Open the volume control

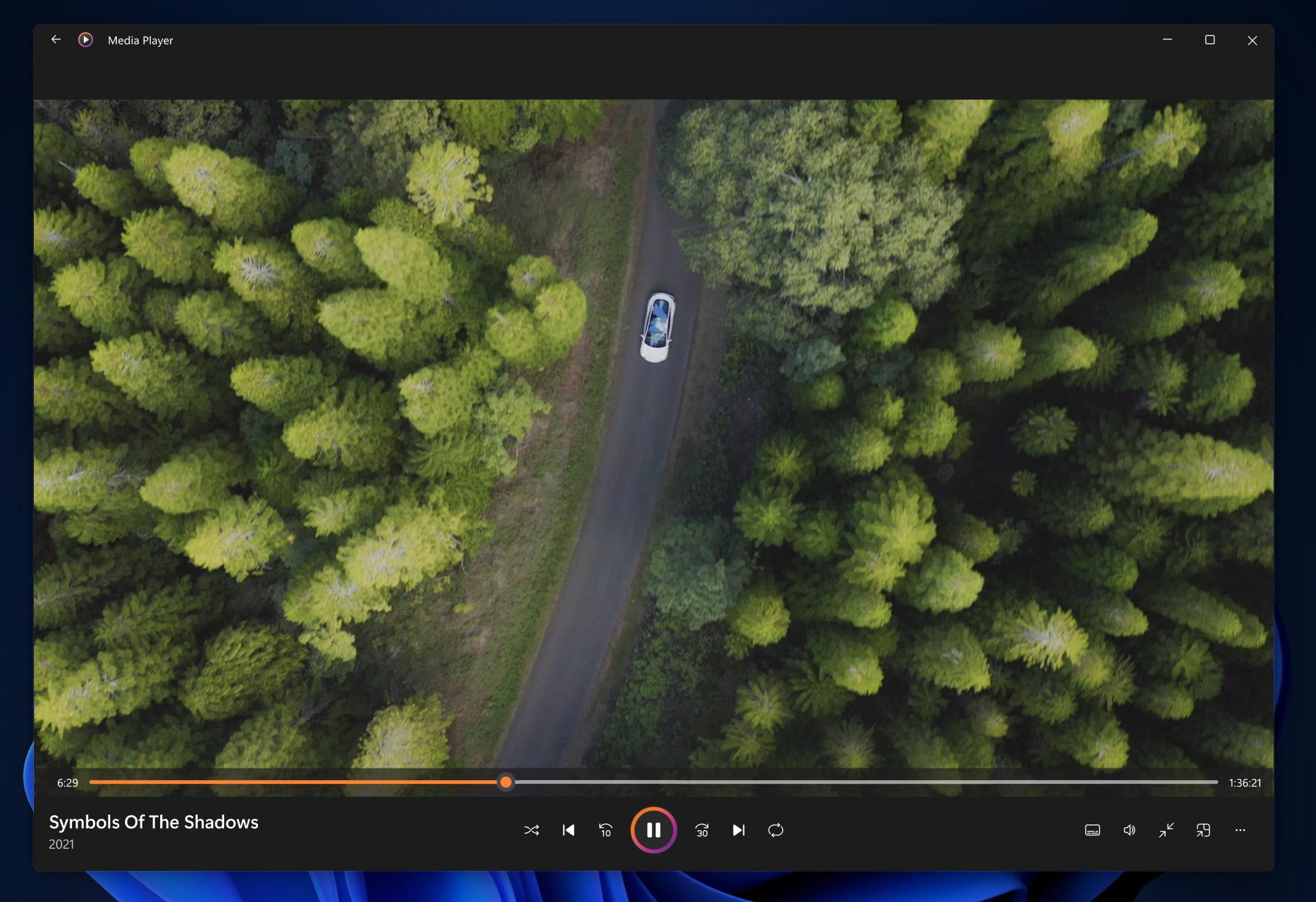[1130, 830]
